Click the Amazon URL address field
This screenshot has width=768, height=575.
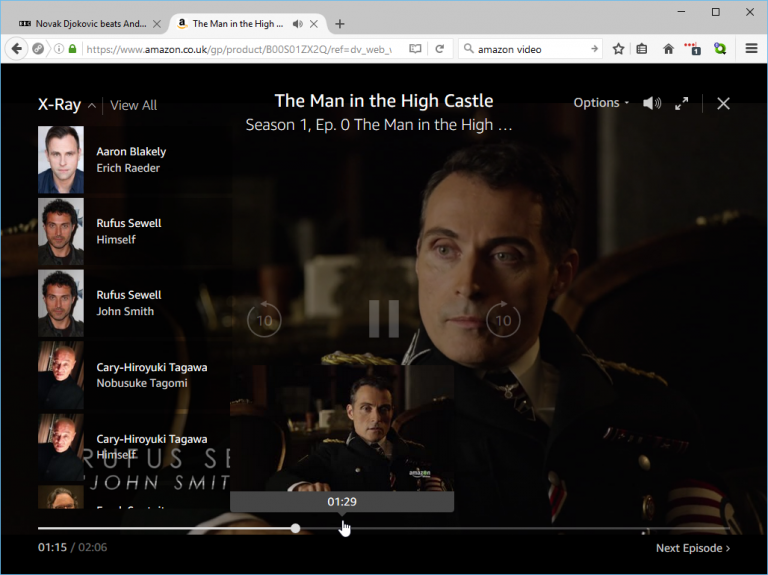pos(239,49)
